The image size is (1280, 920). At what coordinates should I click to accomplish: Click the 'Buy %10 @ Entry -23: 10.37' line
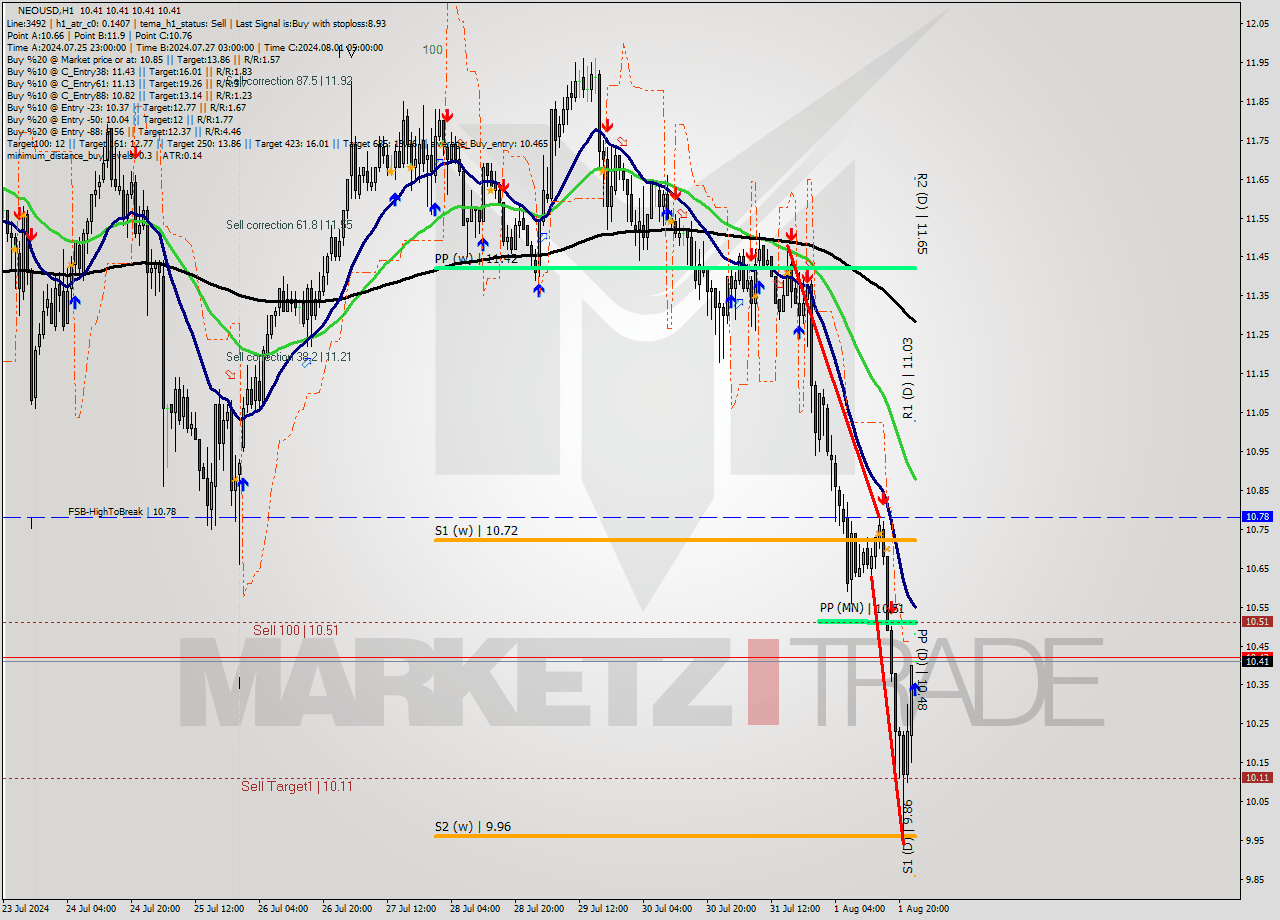click(x=126, y=107)
